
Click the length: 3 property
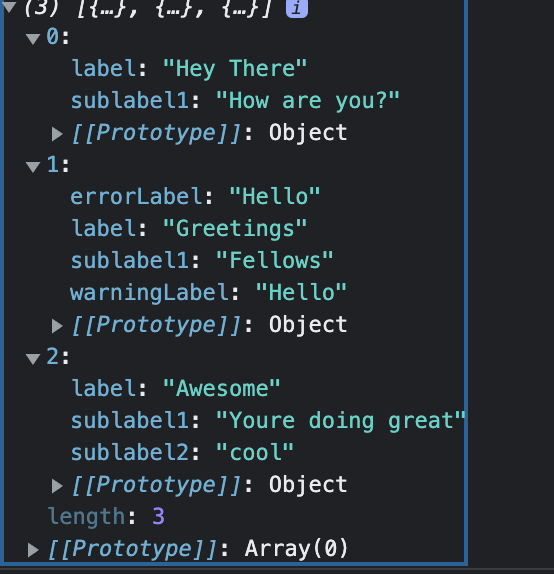(x=106, y=517)
